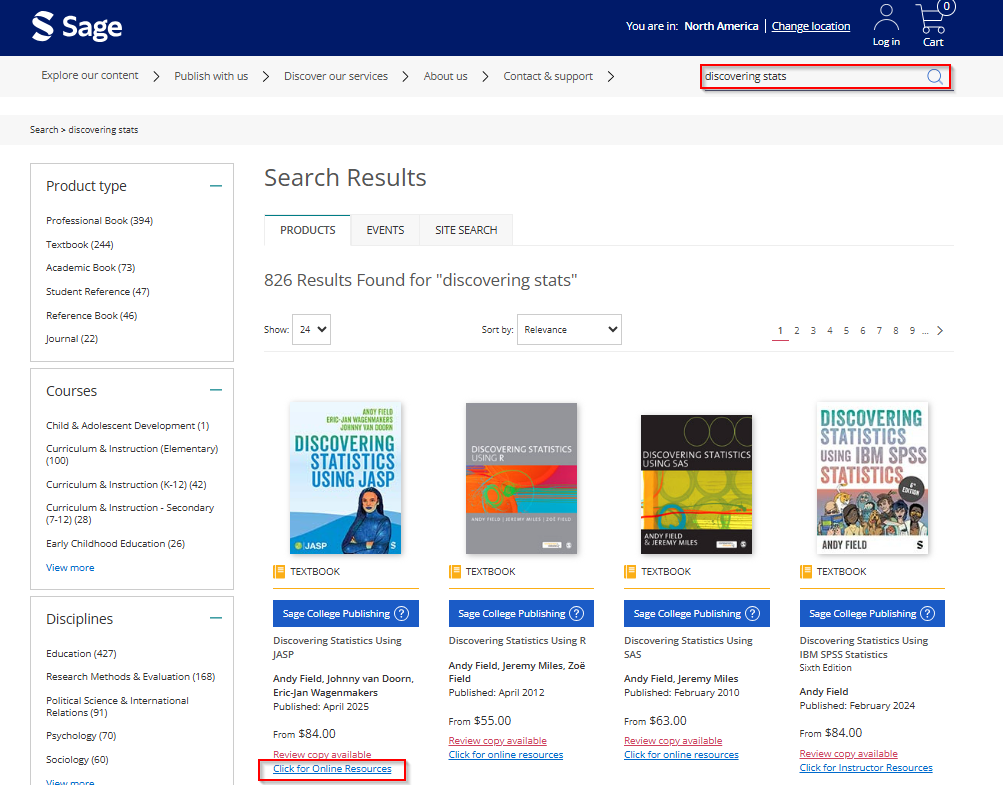Filter by Reference Book (46)
Screen dimensions: 1003x785
click(91, 315)
